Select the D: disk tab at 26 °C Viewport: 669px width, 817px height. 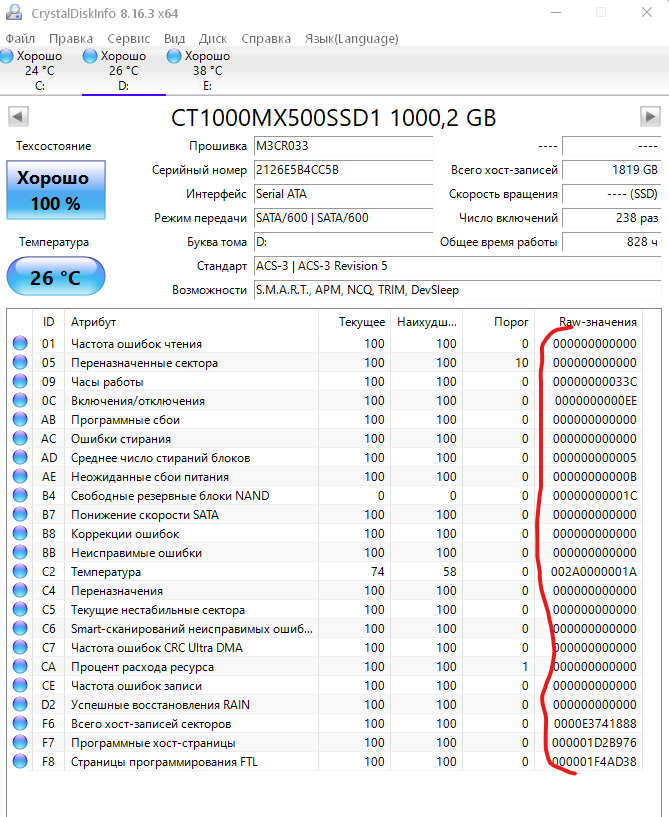point(123,70)
